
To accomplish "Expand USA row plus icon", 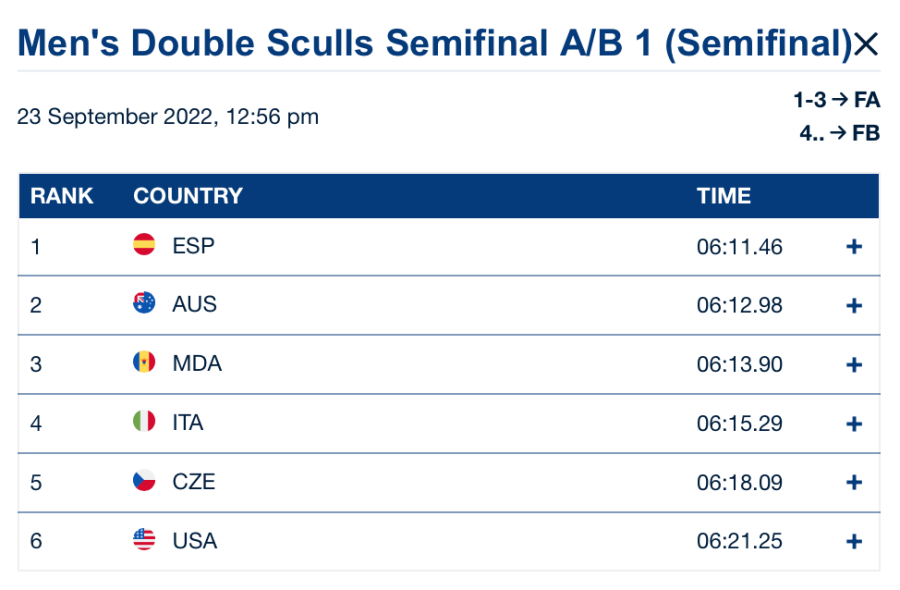I will click(x=854, y=541).
